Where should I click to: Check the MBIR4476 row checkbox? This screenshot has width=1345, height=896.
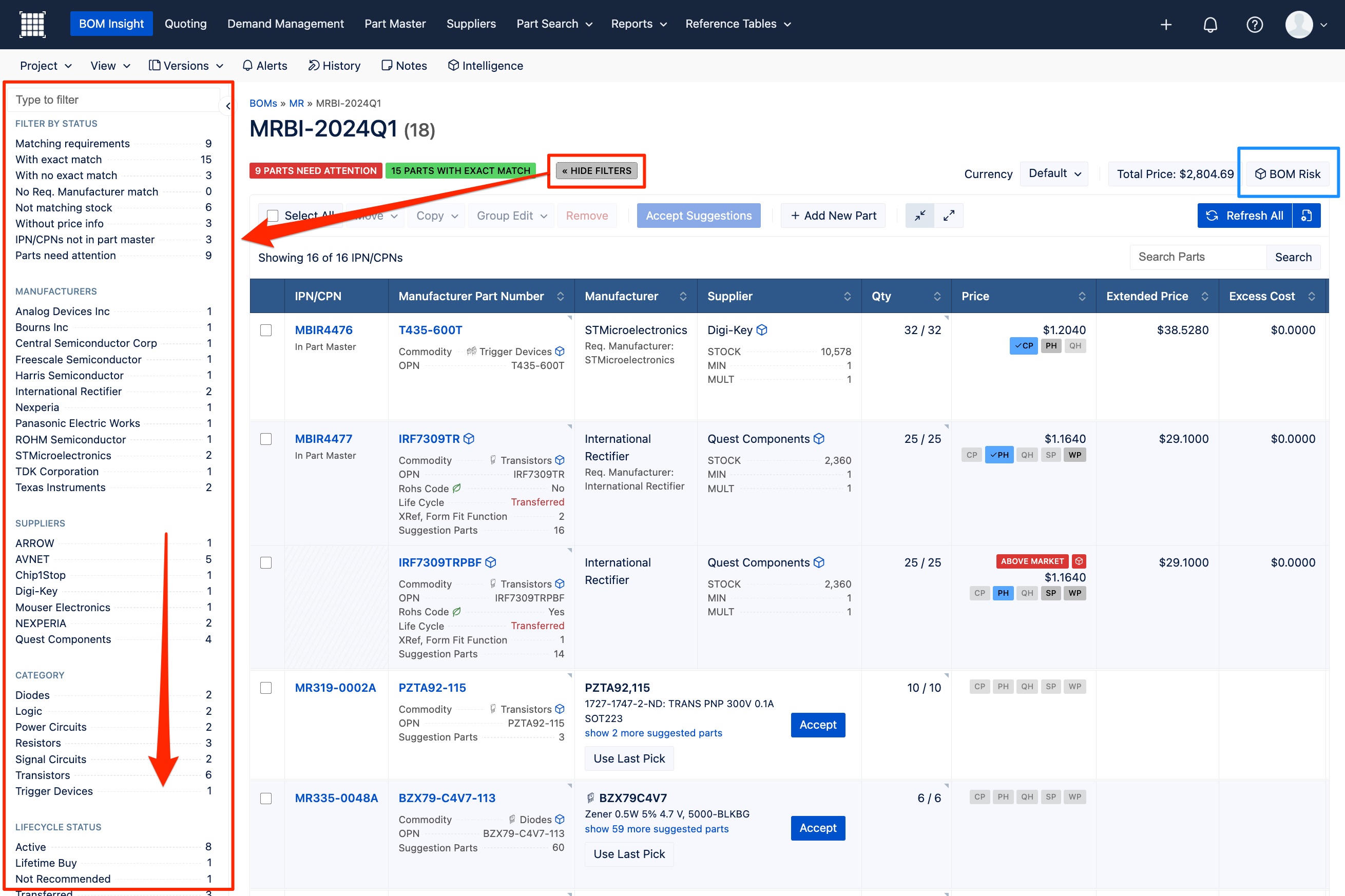[x=266, y=330]
